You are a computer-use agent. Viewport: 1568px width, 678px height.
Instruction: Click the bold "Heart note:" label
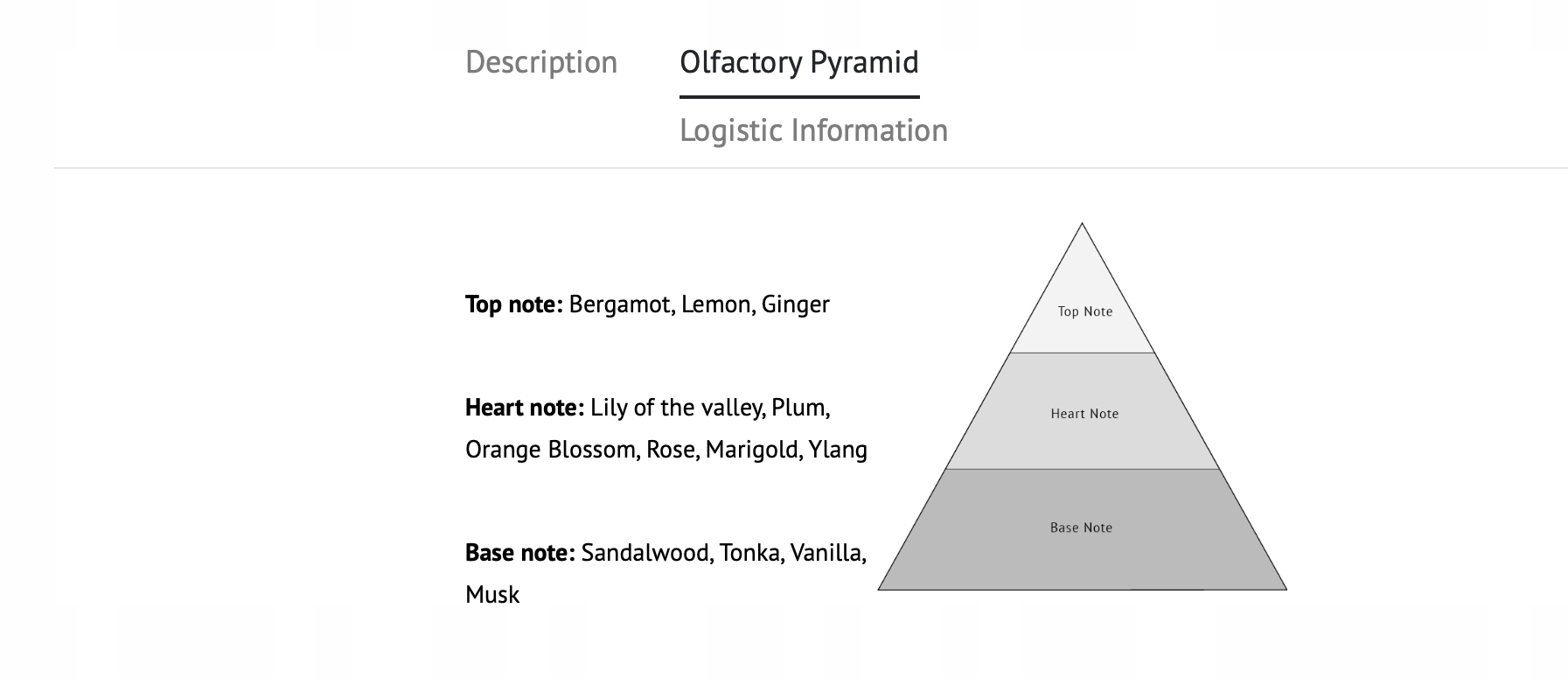pos(524,408)
